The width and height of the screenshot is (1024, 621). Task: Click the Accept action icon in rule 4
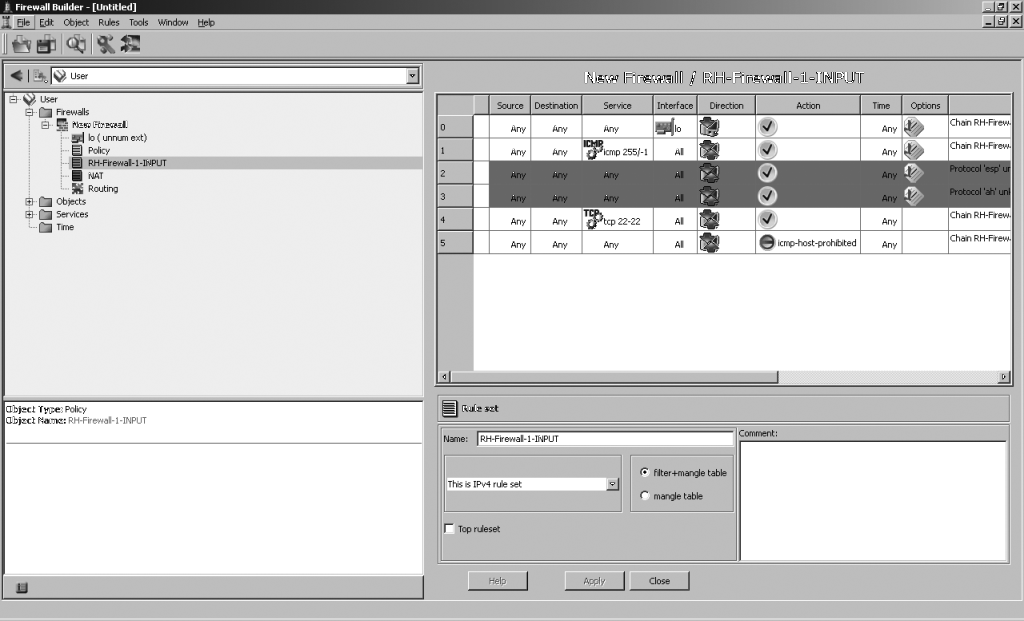pyautogui.click(x=767, y=220)
